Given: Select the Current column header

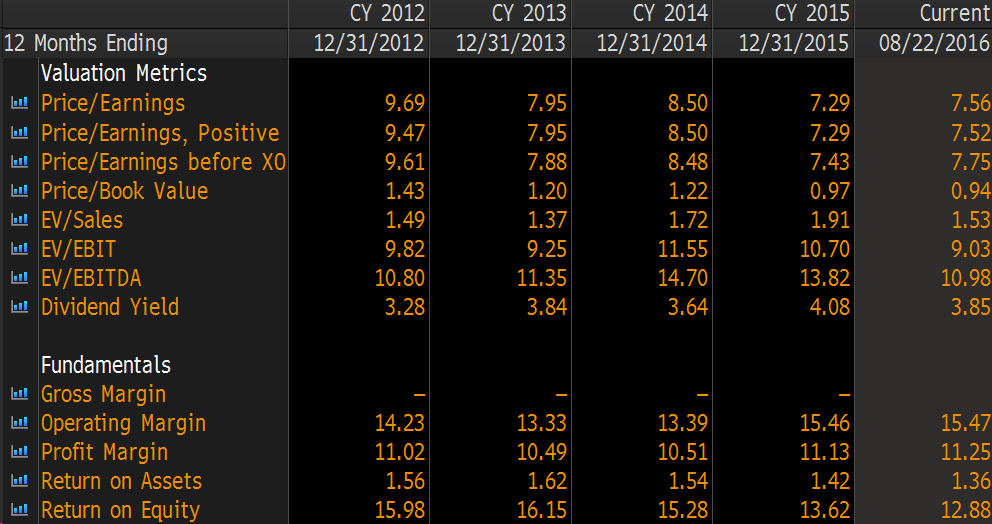Looking at the screenshot, I should pos(954,13).
